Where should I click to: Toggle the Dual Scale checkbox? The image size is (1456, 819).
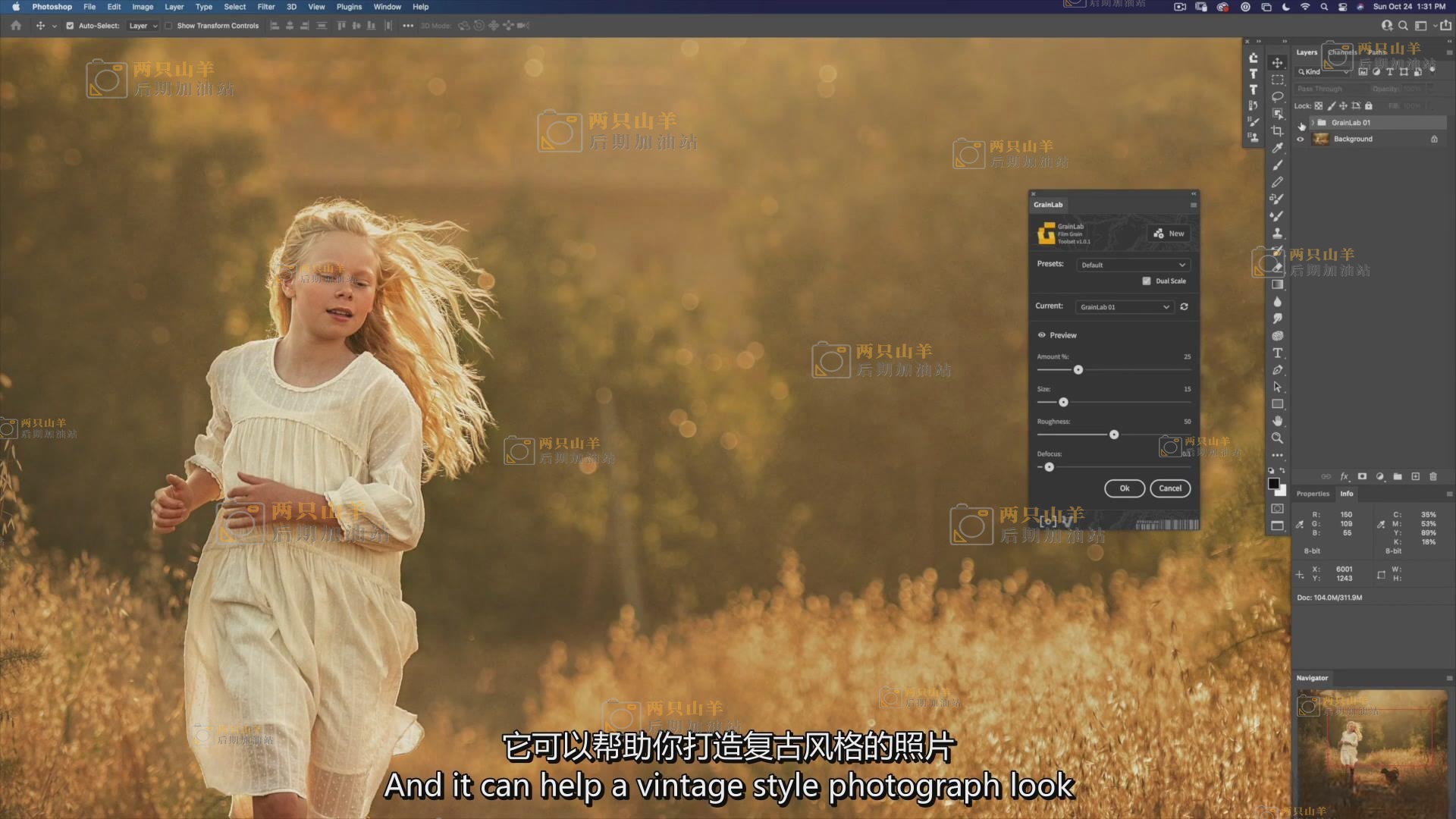[x=1147, y=281]
